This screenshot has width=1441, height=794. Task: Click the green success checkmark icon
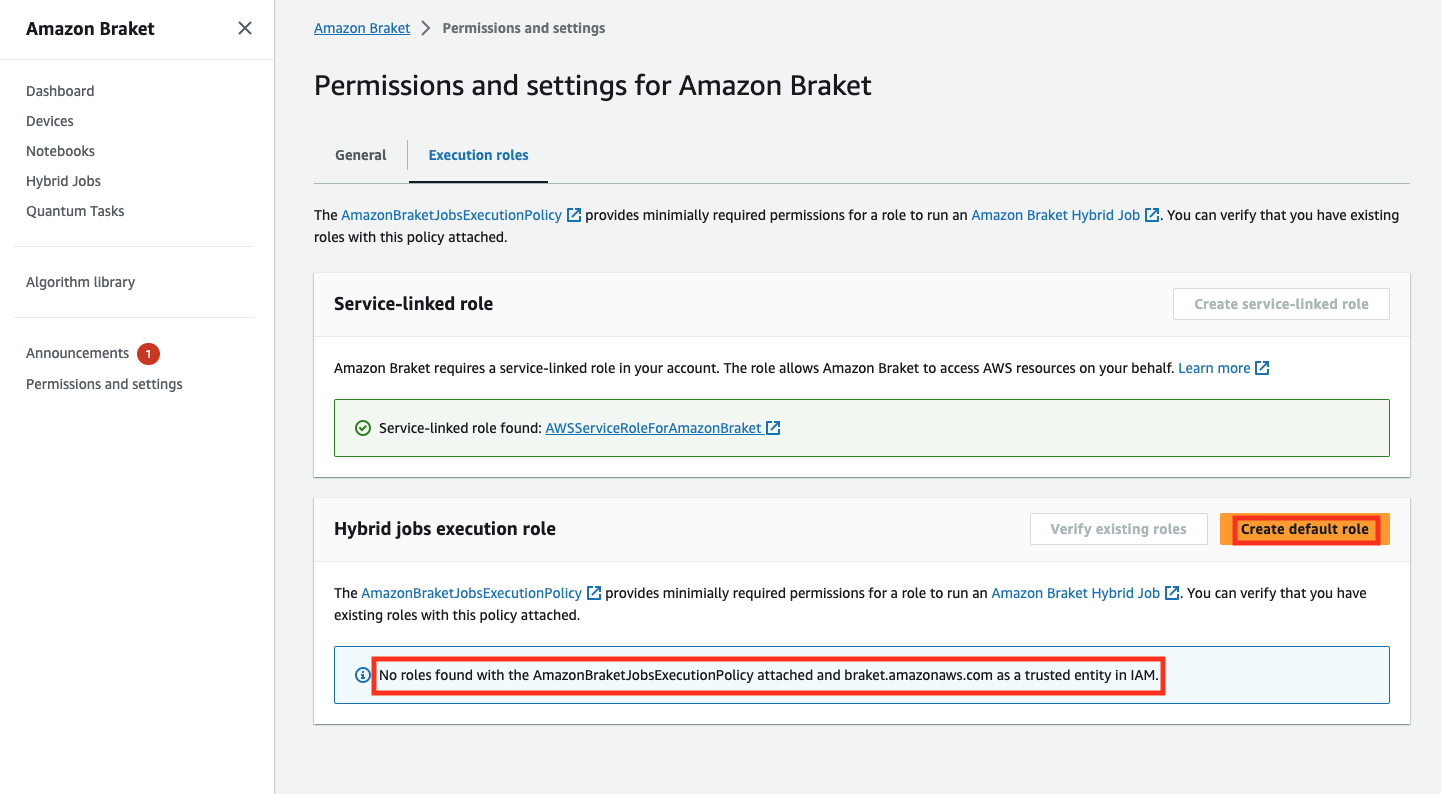[363, 428]
